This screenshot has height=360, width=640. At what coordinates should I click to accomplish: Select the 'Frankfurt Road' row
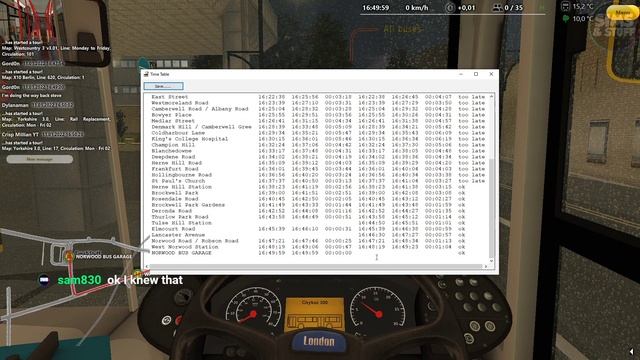[x=318, y=169]
